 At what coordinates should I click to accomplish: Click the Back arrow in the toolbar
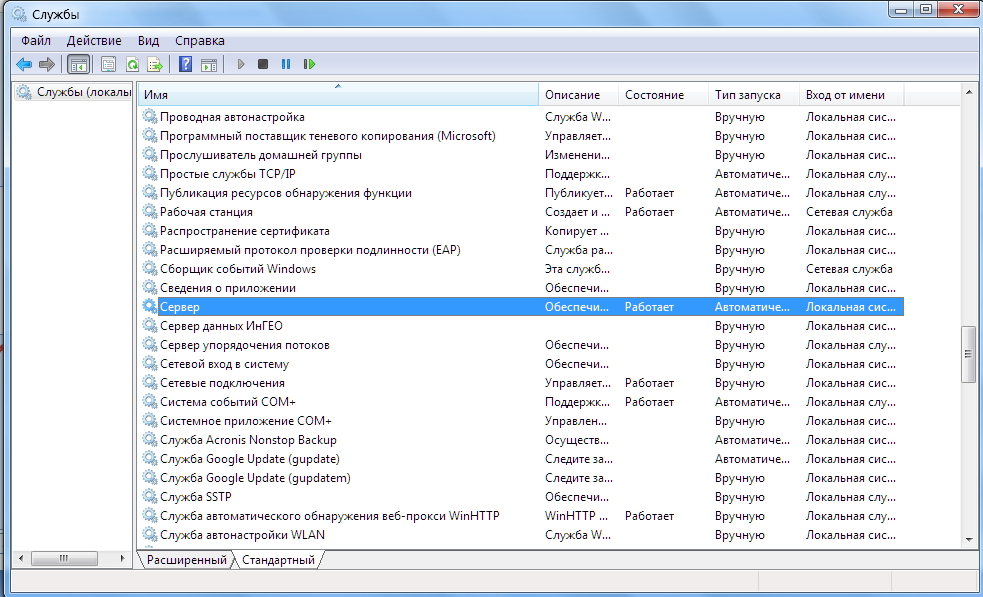[x=24, y=64]
